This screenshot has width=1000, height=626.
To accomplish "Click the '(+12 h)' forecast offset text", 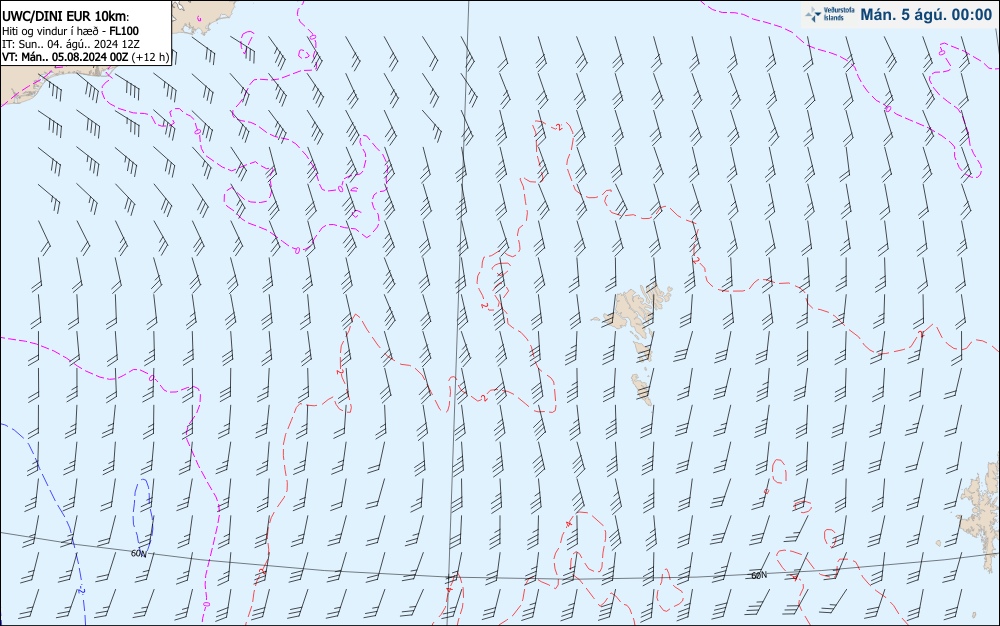I will (x=151, y=57).
